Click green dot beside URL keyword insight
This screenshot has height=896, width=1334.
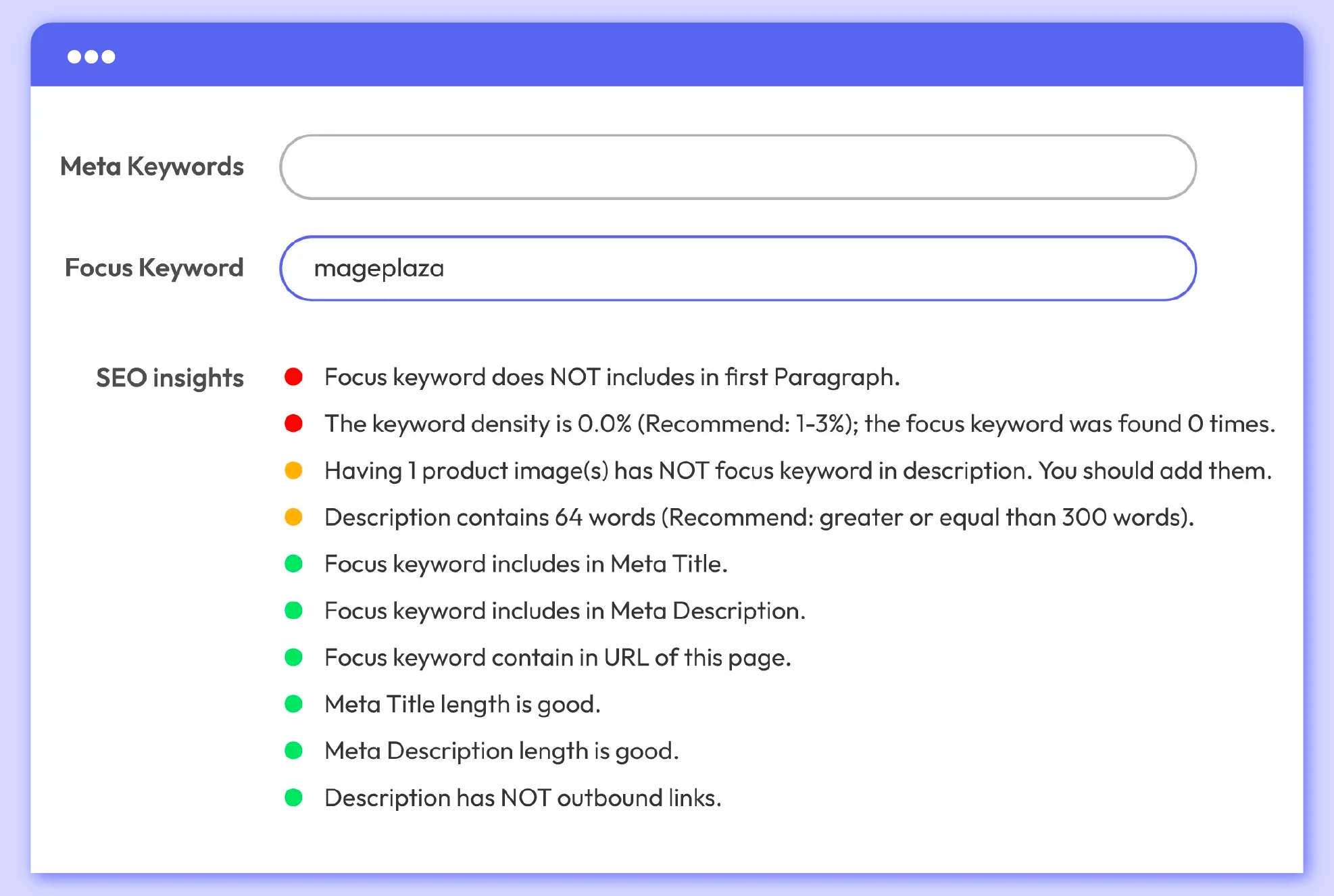[293, 657]
